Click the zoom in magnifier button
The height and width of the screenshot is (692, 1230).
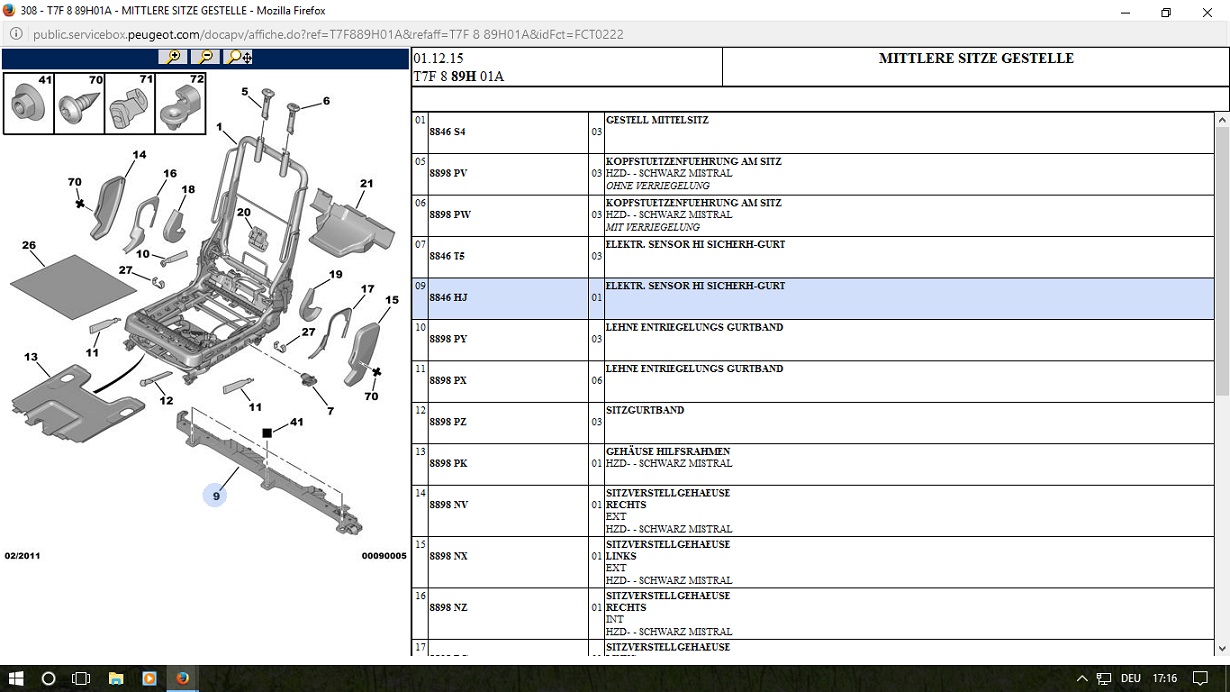coord(173,58)
